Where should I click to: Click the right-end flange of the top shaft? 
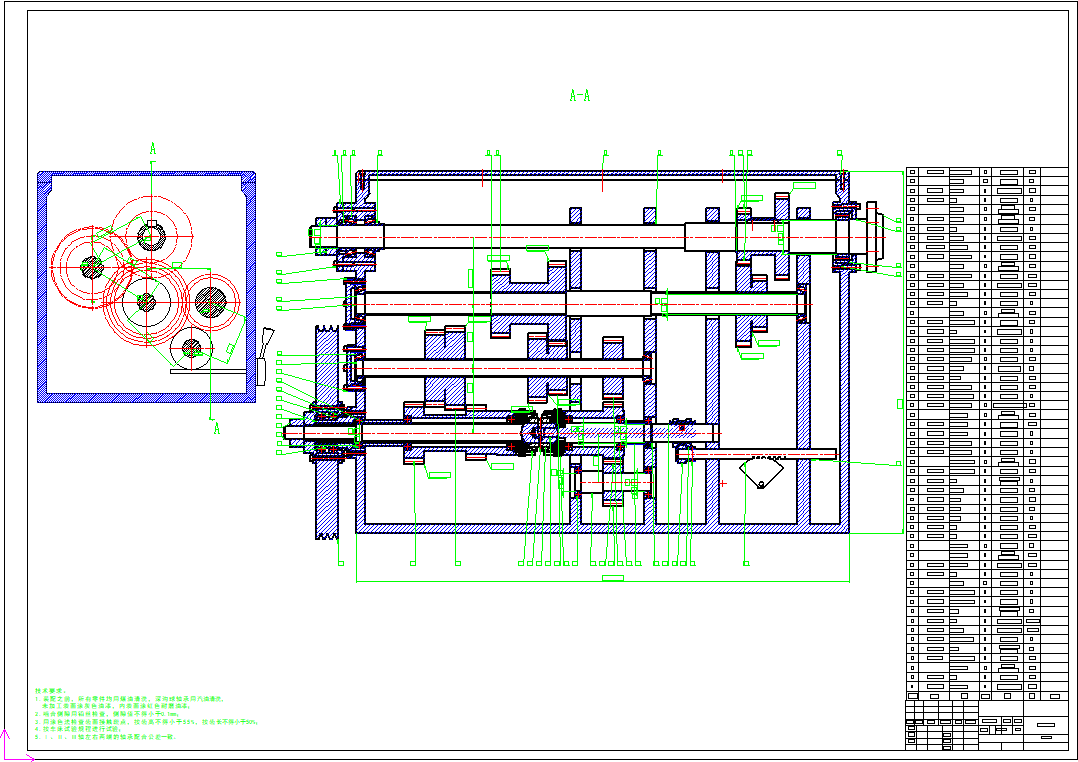tap(873, 236)
